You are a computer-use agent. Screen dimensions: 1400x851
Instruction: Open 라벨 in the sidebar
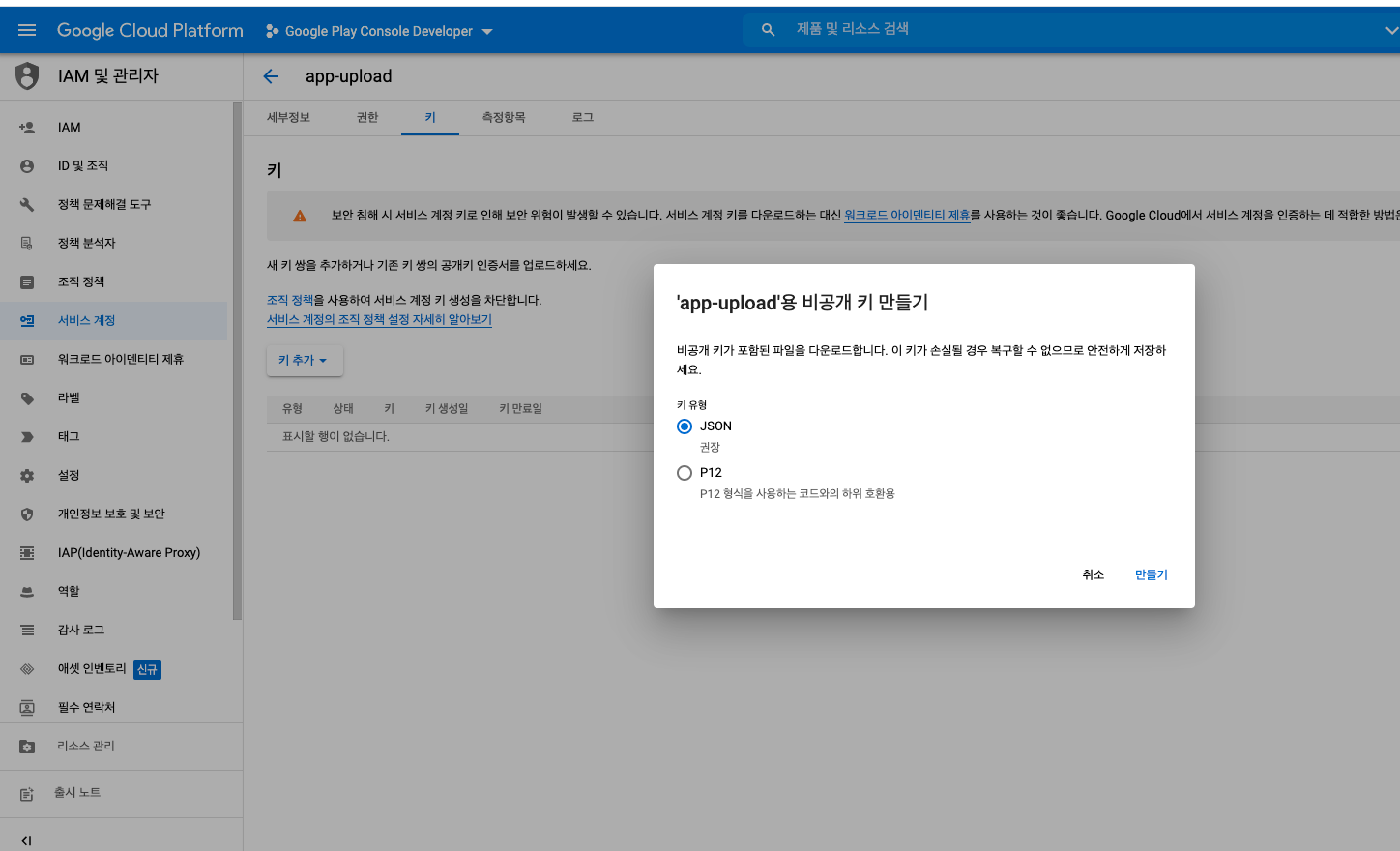point(114,397)
